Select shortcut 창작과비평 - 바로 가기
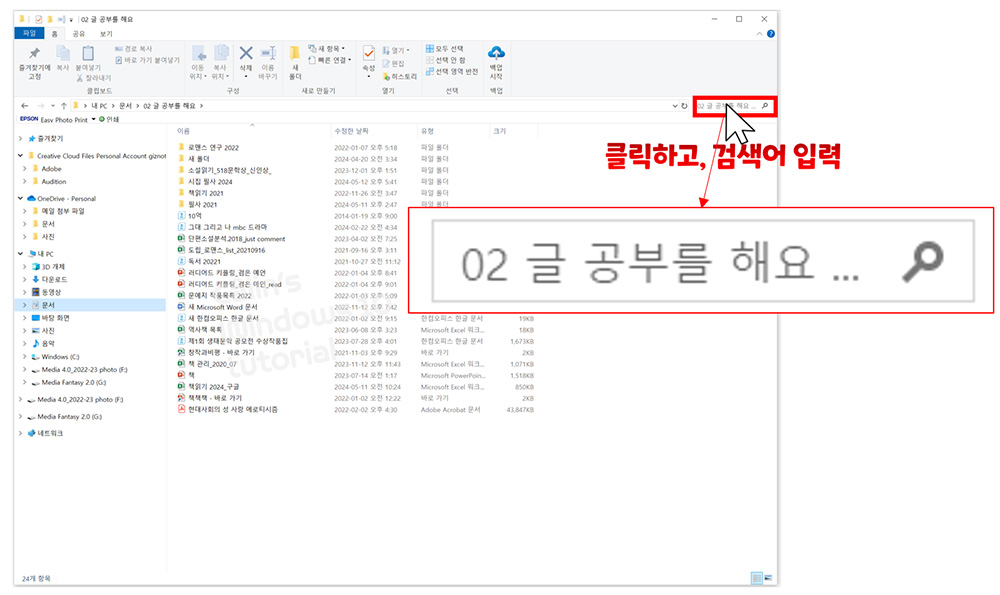This screenshot has width=1000, height=595. click(x=221, y=353)
